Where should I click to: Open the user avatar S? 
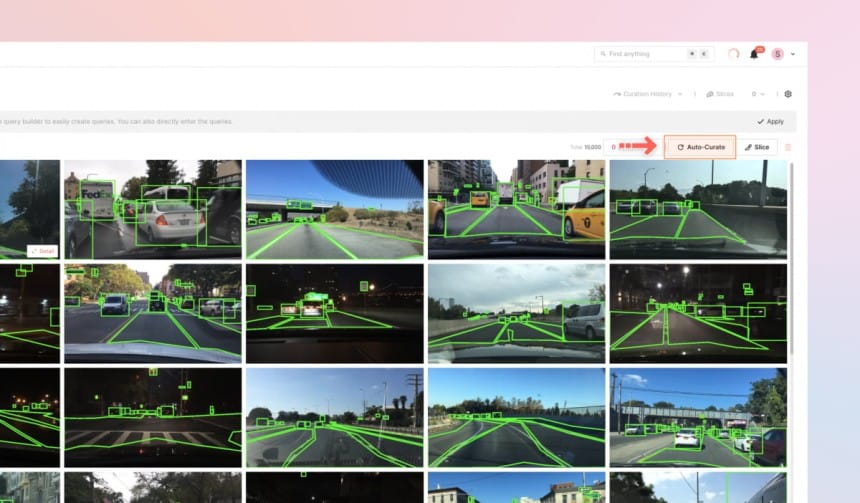[777, 54]
